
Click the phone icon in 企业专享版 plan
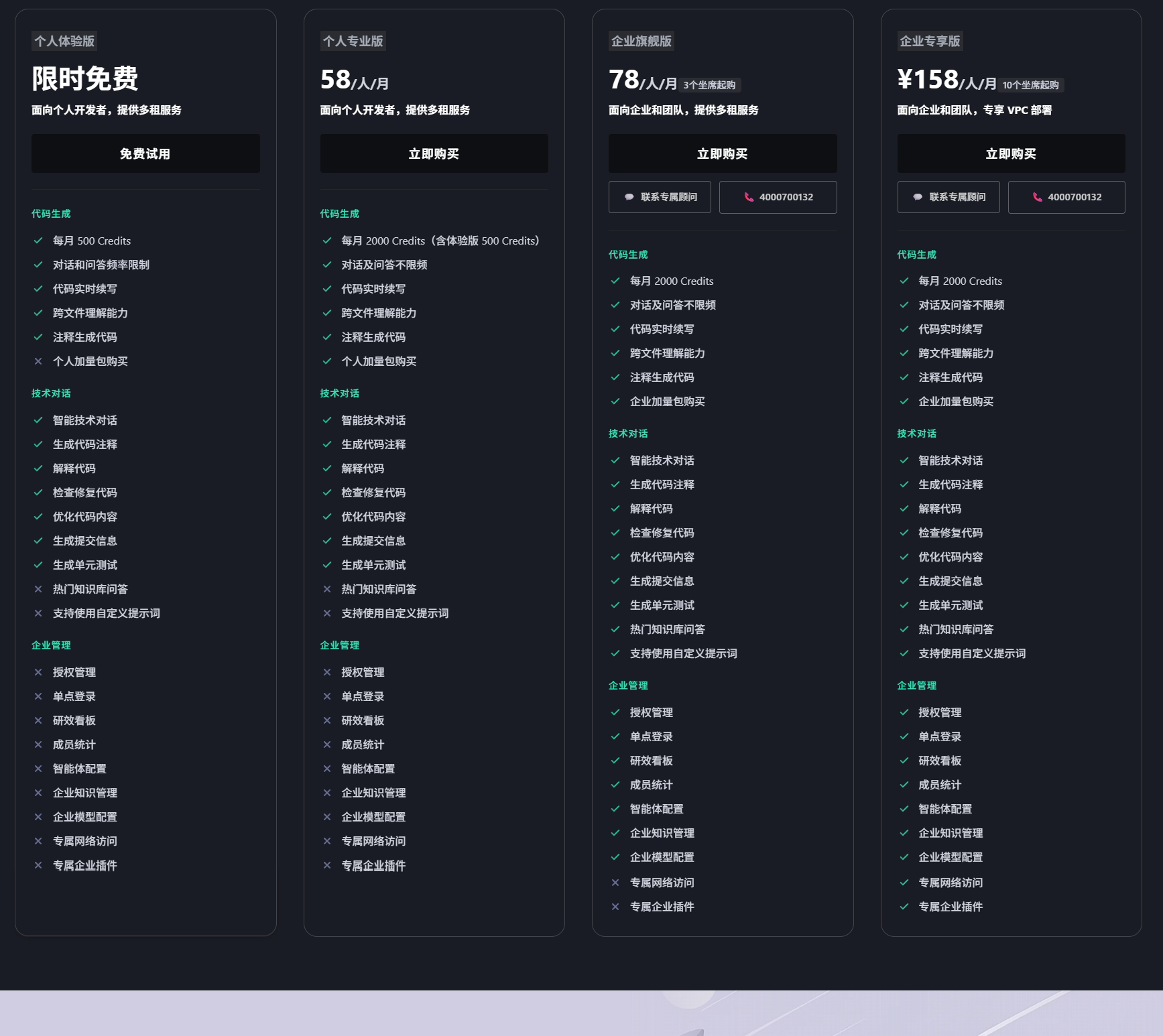(x=1037, y=197)
